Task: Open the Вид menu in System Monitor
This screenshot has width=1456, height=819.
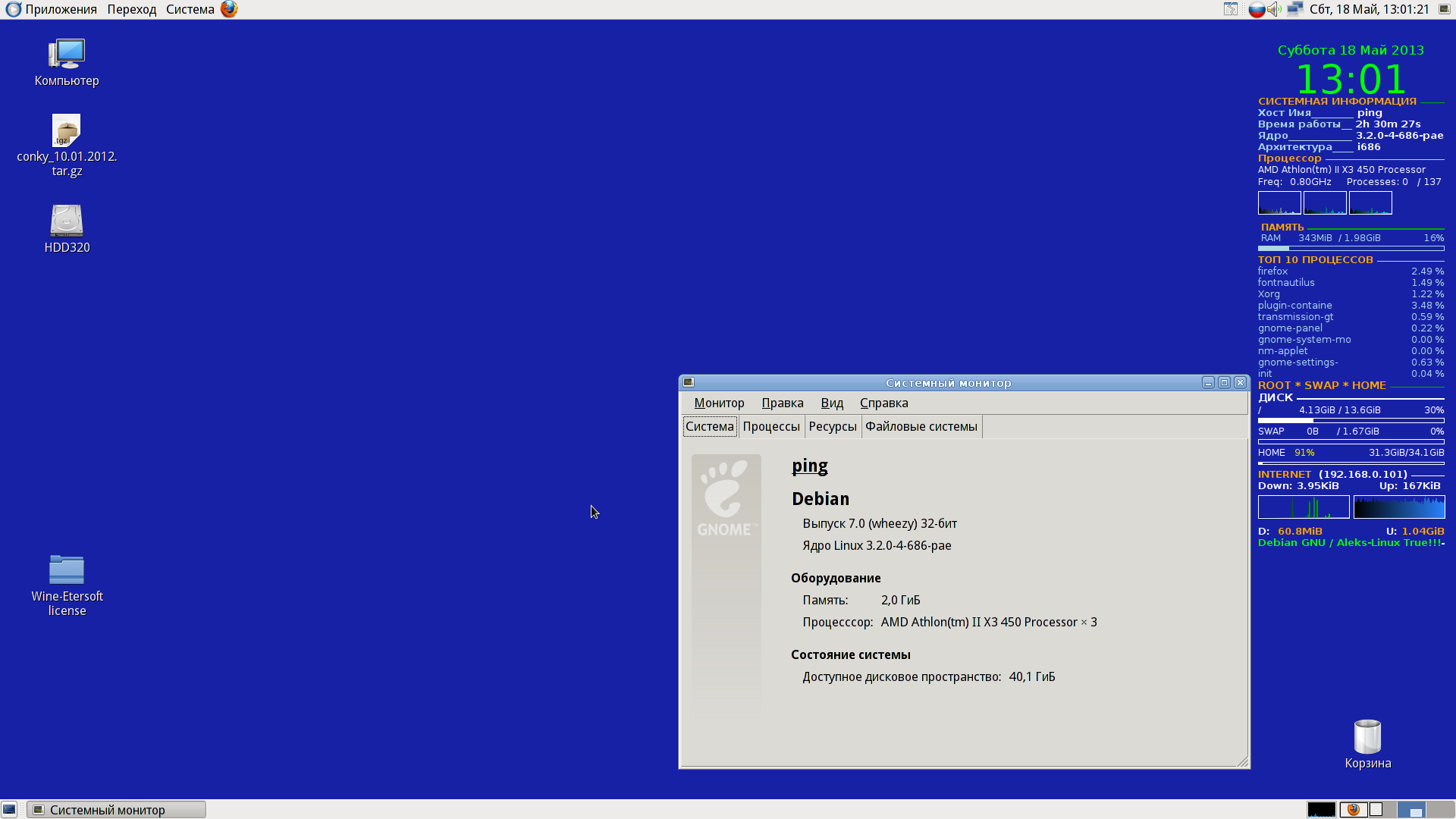Action: click(x=832, y=403)
